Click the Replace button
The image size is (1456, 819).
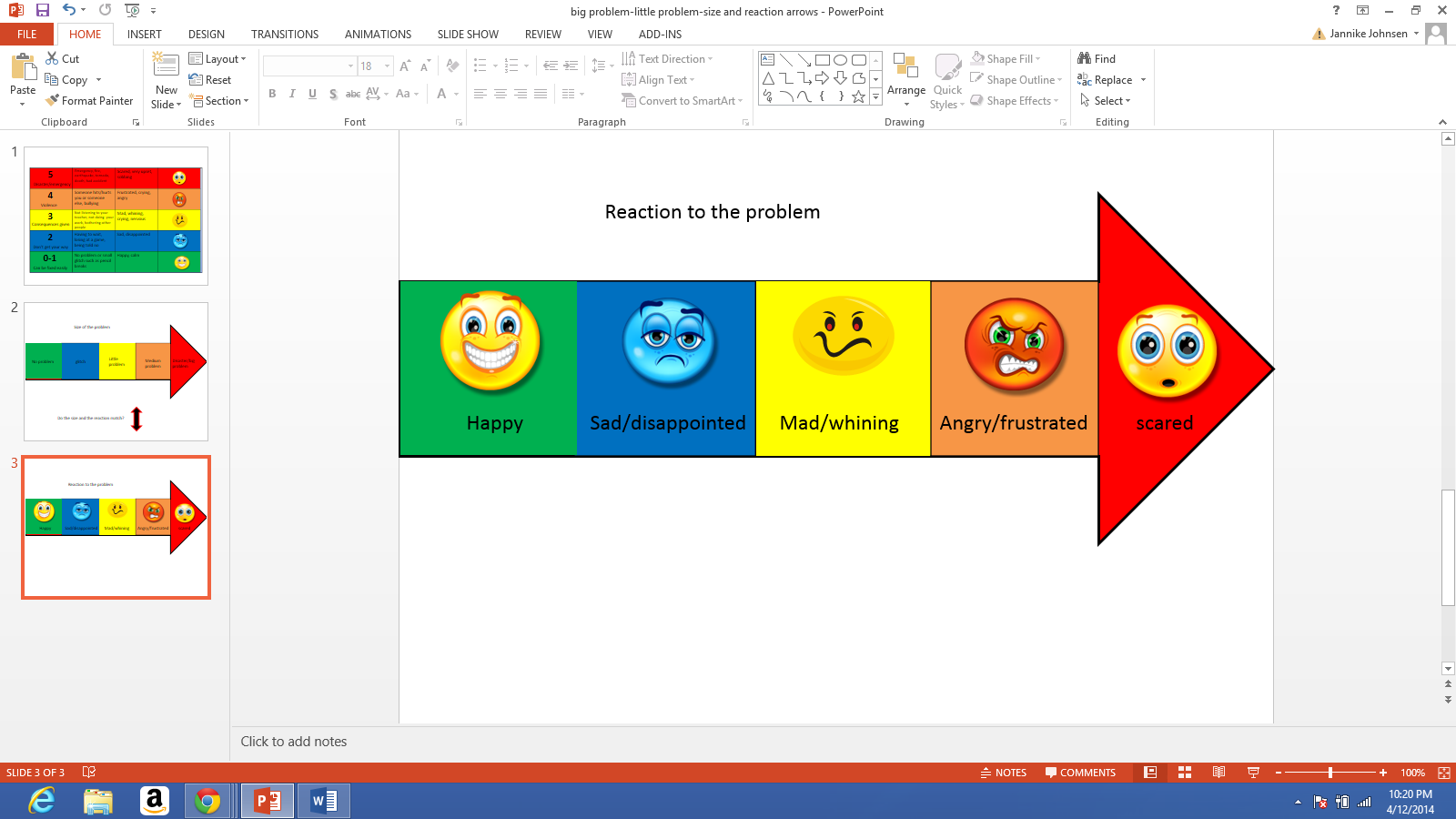coord(1105,80)
